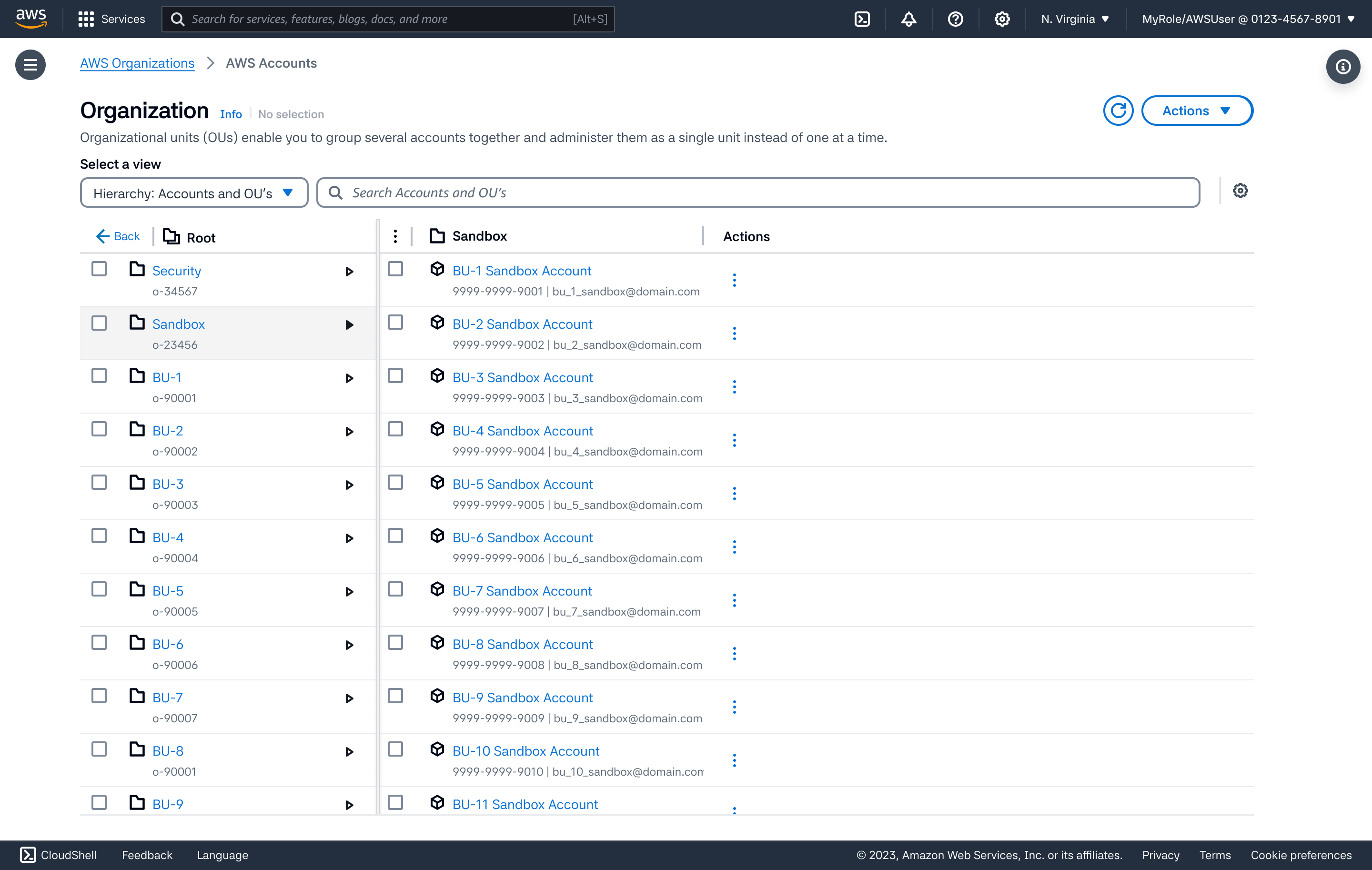Click Language in the footer
The image size is (1372, 870).
coord(223,855)
